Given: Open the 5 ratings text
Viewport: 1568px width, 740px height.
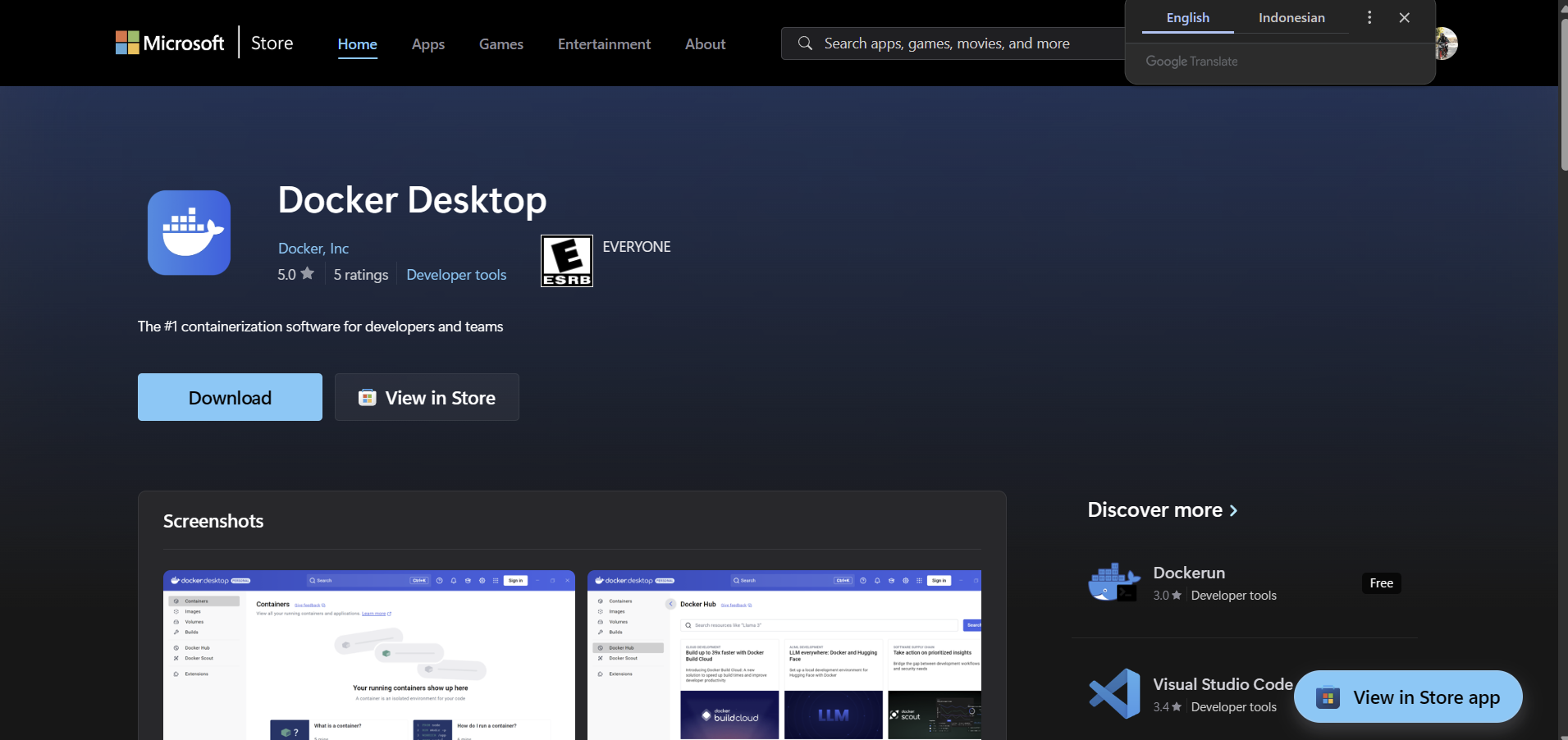Looking at the screenshot, I should 360,275.
